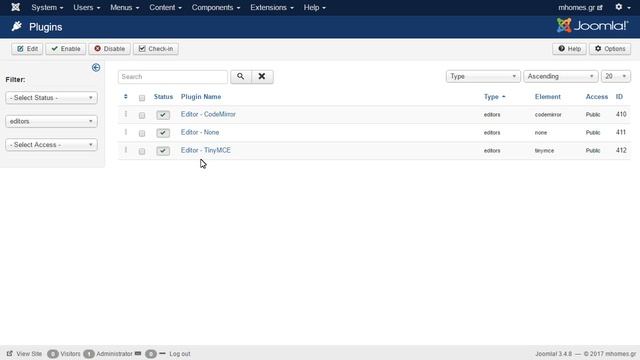Collapse the filter sidebar with arrow icon
The width and height of the screenshot is (640, 360).
point(96,67)
